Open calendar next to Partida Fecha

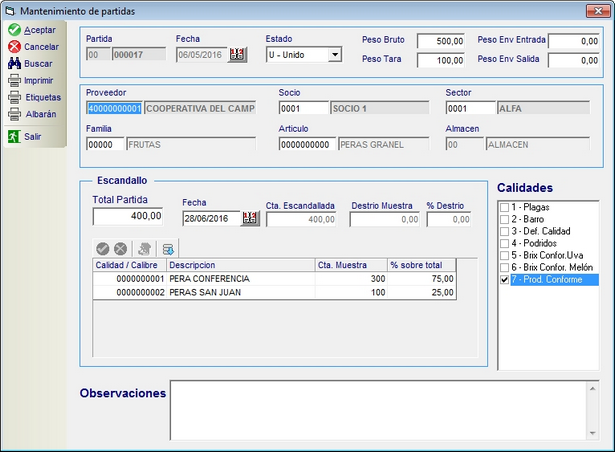(237, 55)
